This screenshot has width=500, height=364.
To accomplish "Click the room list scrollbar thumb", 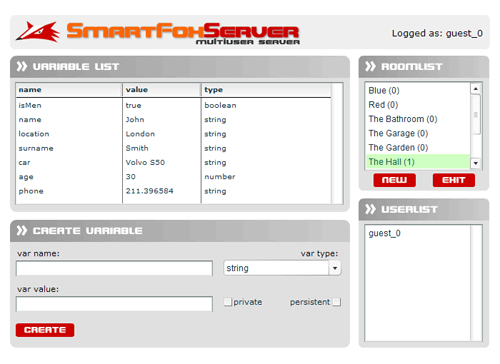I will point(476,115).
